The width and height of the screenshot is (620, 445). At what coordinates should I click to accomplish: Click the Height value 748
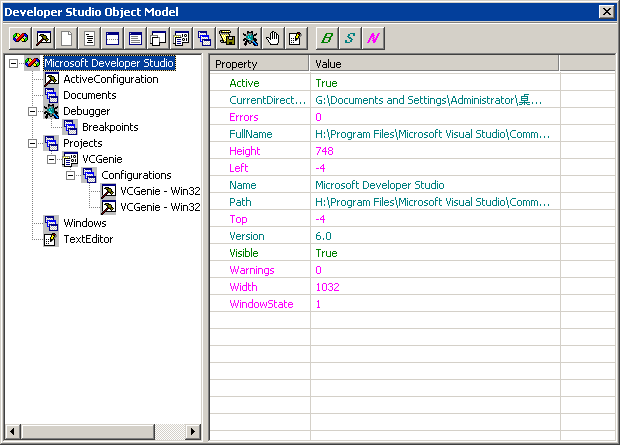pos(324,151)
